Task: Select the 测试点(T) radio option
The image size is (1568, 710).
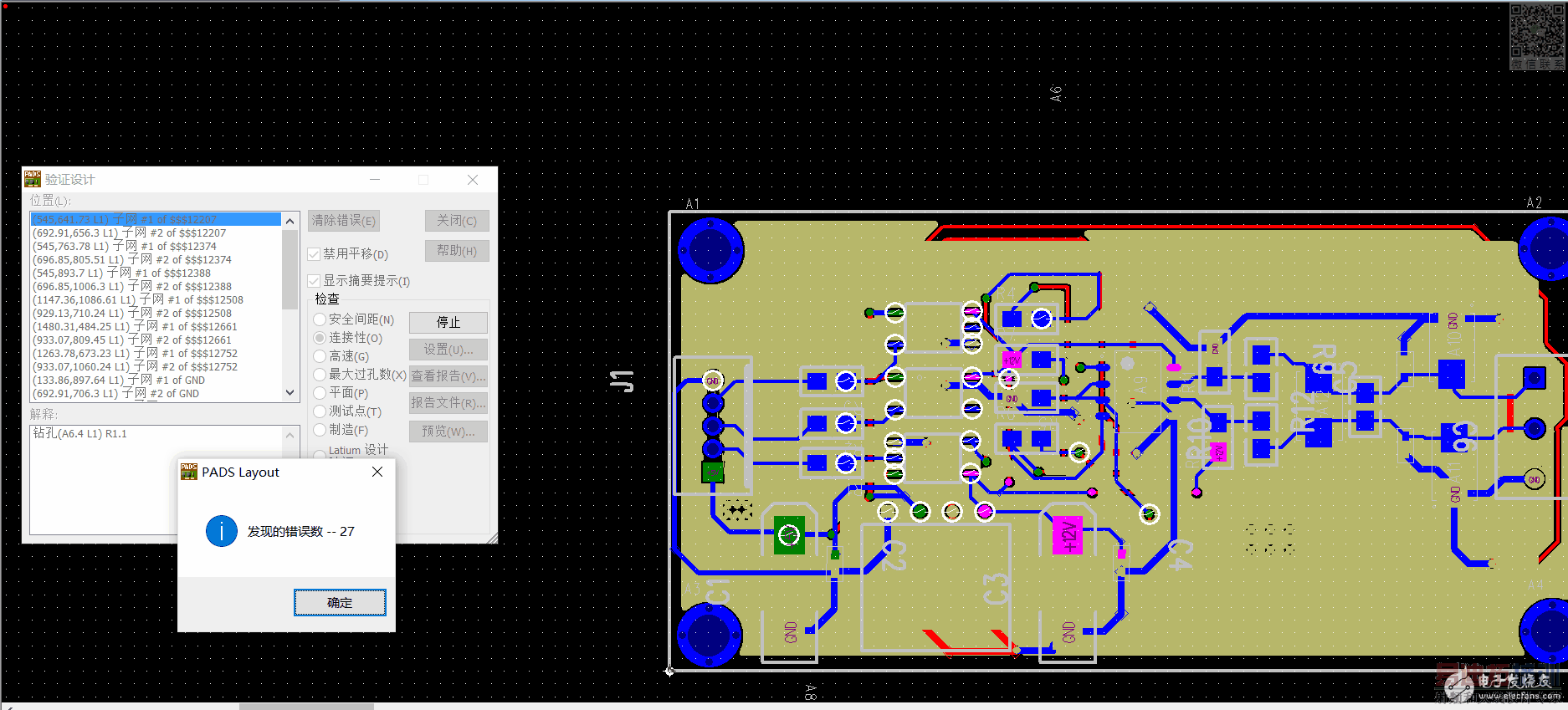Action: 320,411
